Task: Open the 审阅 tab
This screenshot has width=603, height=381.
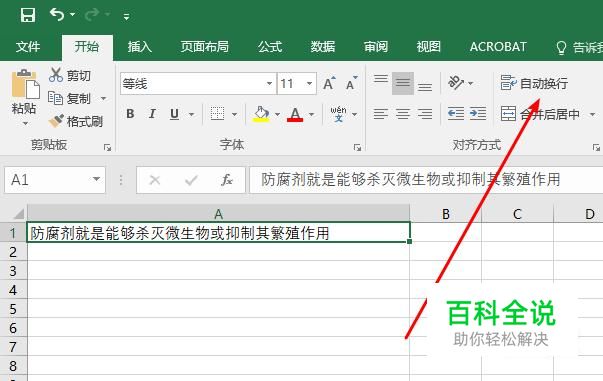Action: click(376, 47)
